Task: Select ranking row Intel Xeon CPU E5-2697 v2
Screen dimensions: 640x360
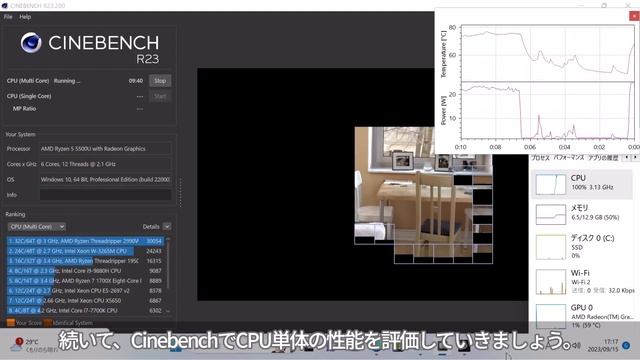Action: (85, 291)
